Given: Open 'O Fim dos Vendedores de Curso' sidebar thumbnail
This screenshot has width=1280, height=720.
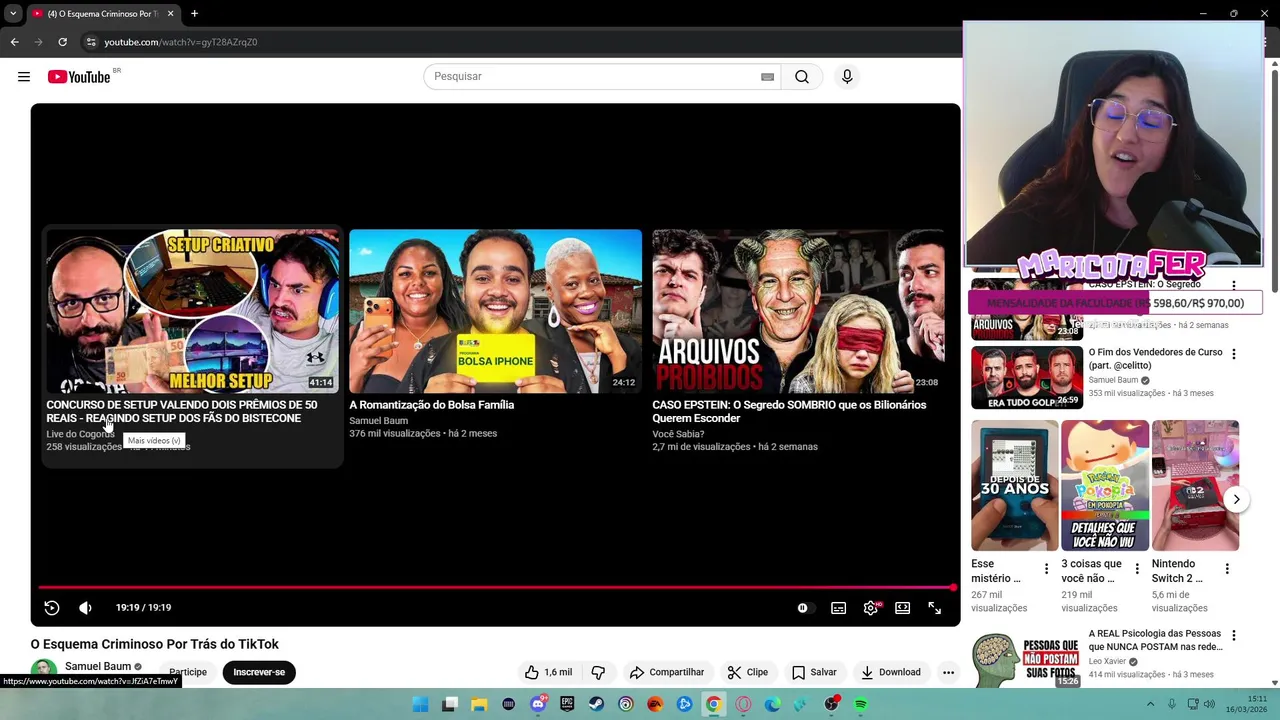Looking at the screenshot, I should click(x=1027, y=377).
